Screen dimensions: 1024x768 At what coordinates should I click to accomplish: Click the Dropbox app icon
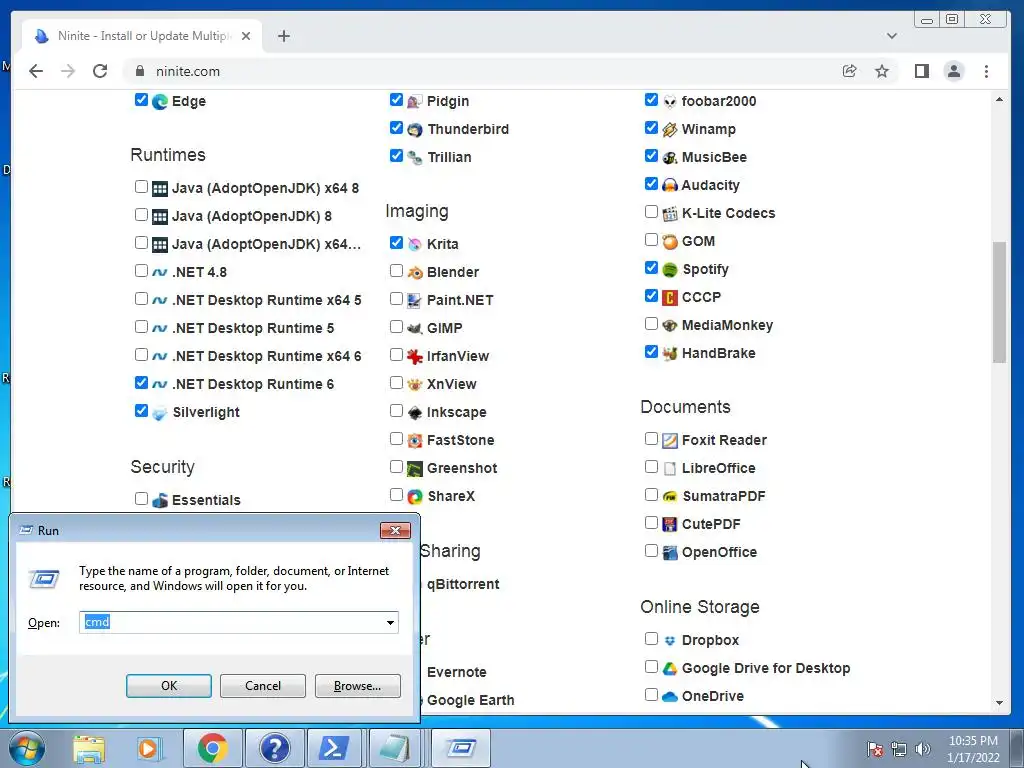(x=669, y=641)
